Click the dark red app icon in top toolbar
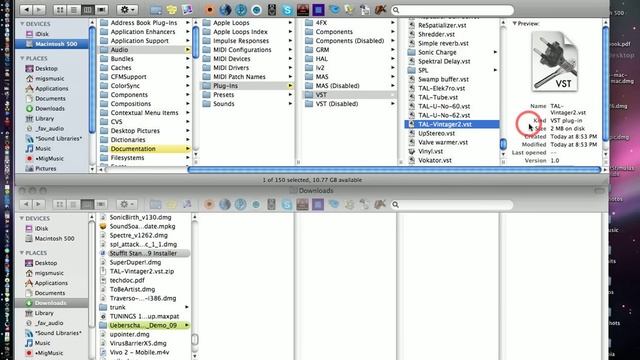 [303, 10]
